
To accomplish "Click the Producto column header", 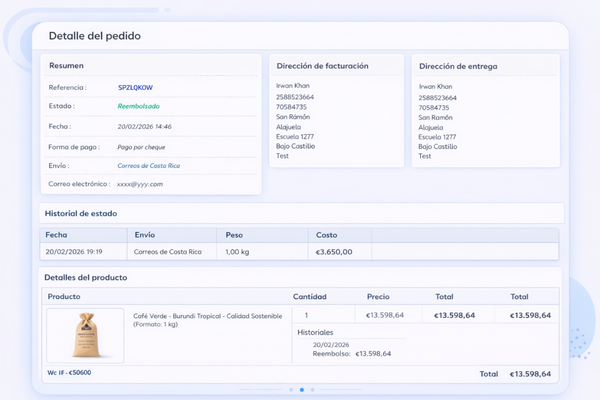I will (64, 297).
